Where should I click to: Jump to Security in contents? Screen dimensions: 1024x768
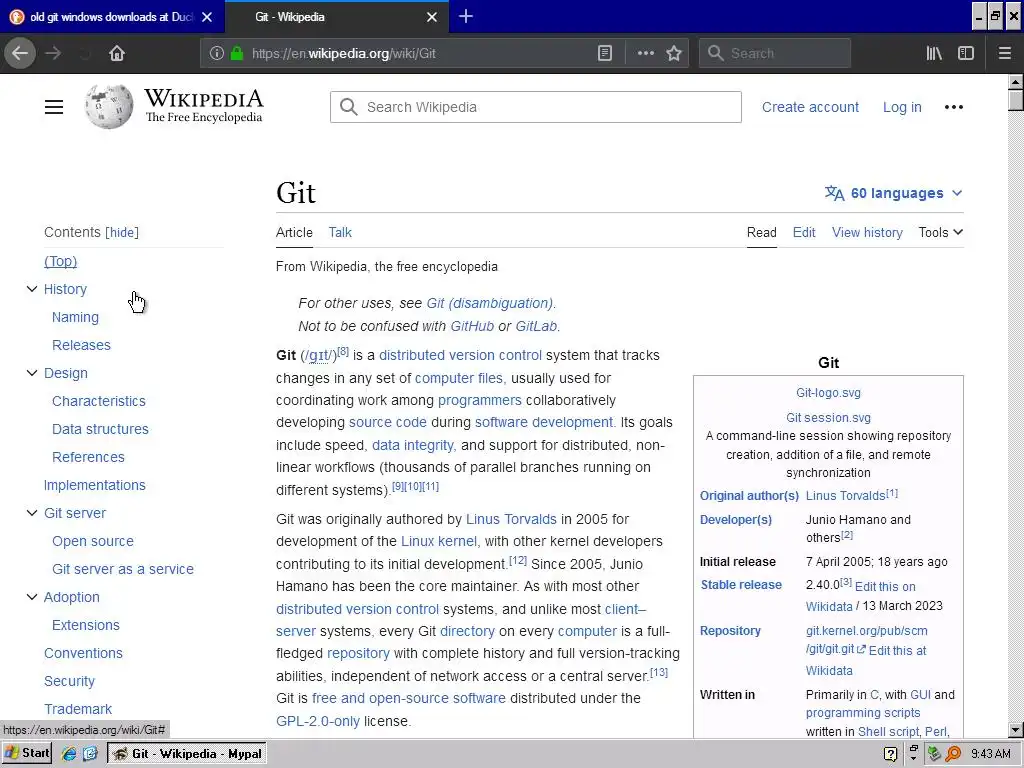coord(69,681)
